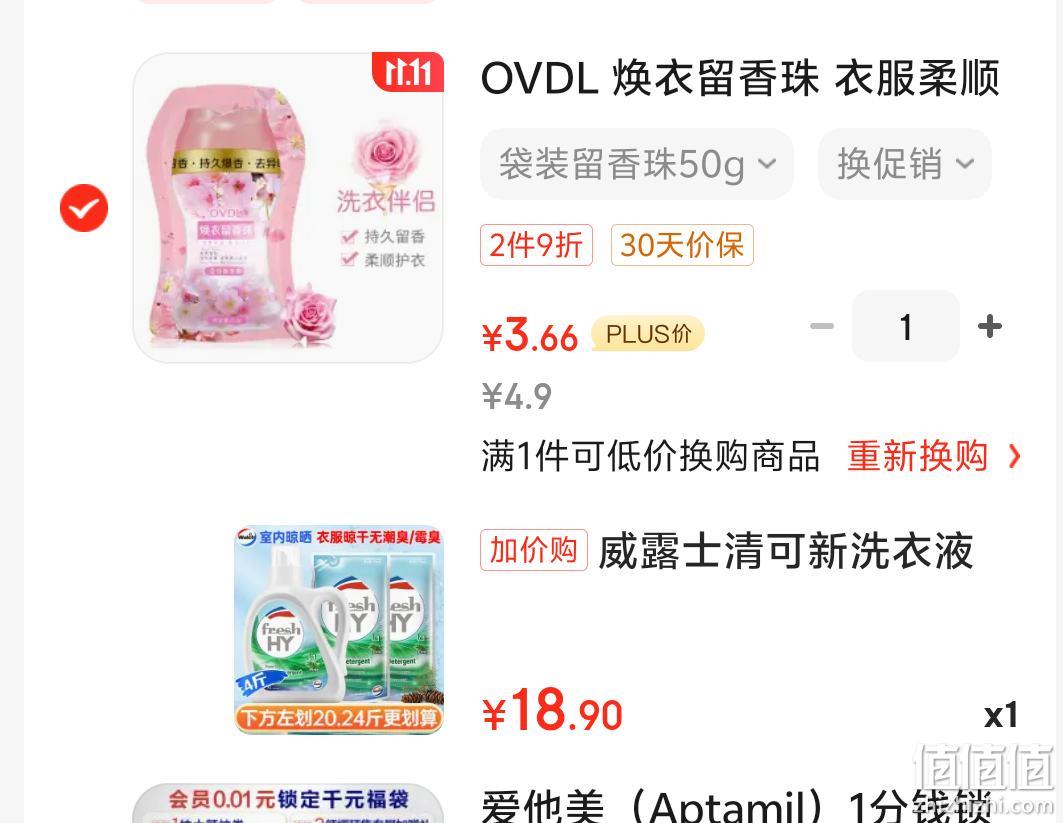Screen dimensions: 1063x823
Task: Tap the 加价购 tag
Action: coord(534,550)
